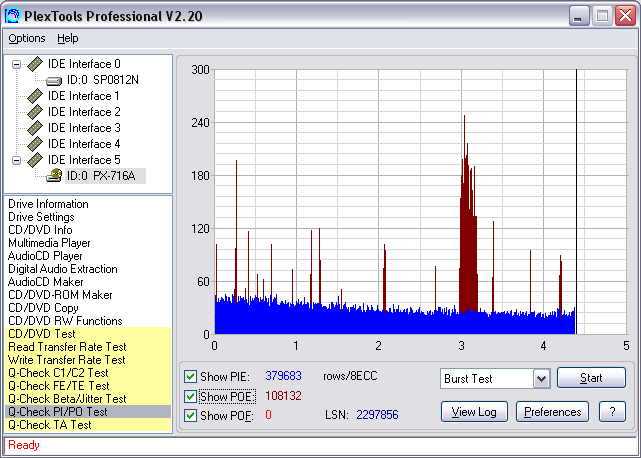The height and width of the screenshot is (458, 641).
Task: Click the IDE Interface 4 chip icon
Action: 35,144
